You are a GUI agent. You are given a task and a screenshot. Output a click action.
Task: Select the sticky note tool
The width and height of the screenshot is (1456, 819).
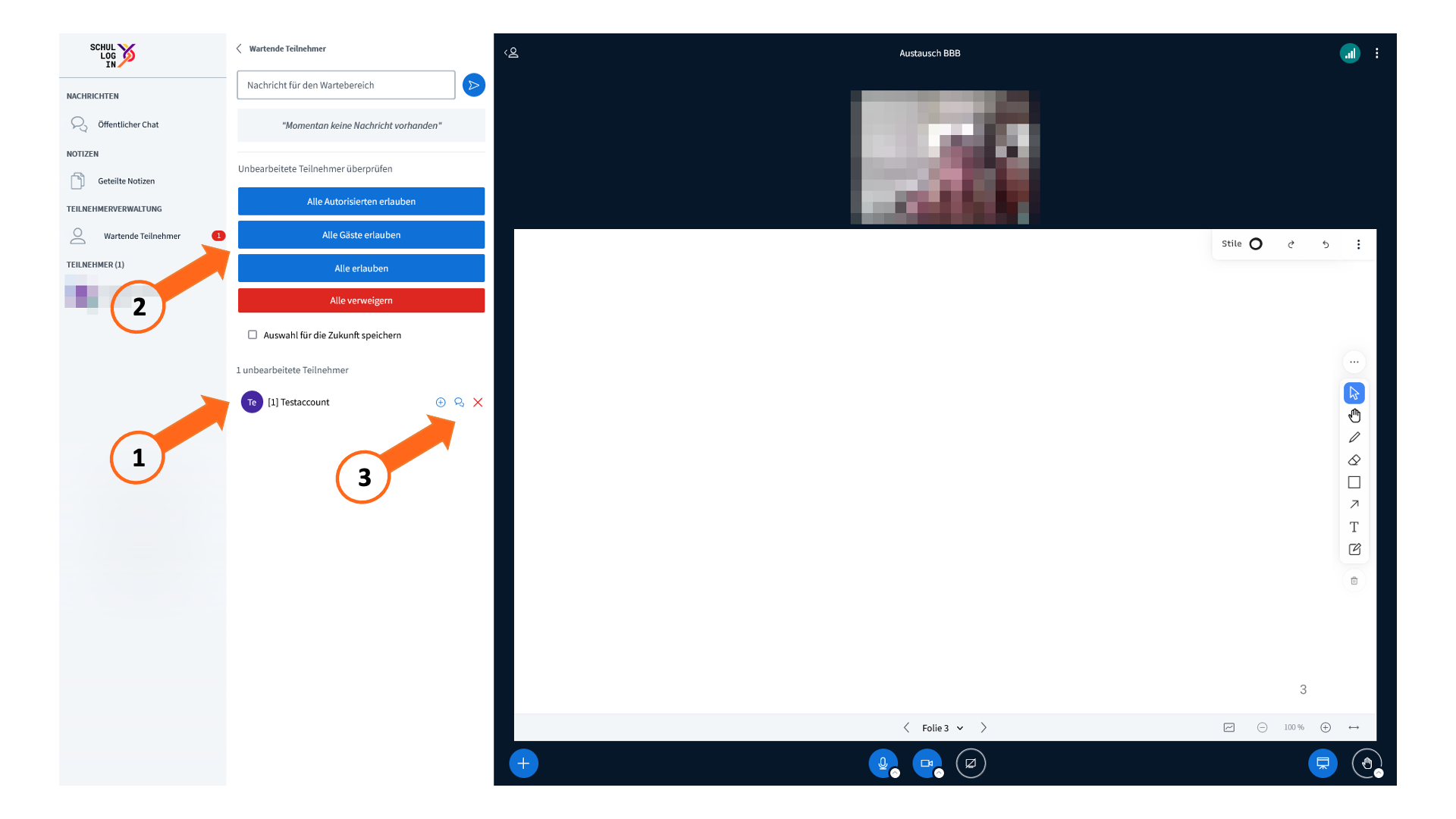tap(1354, 549)
